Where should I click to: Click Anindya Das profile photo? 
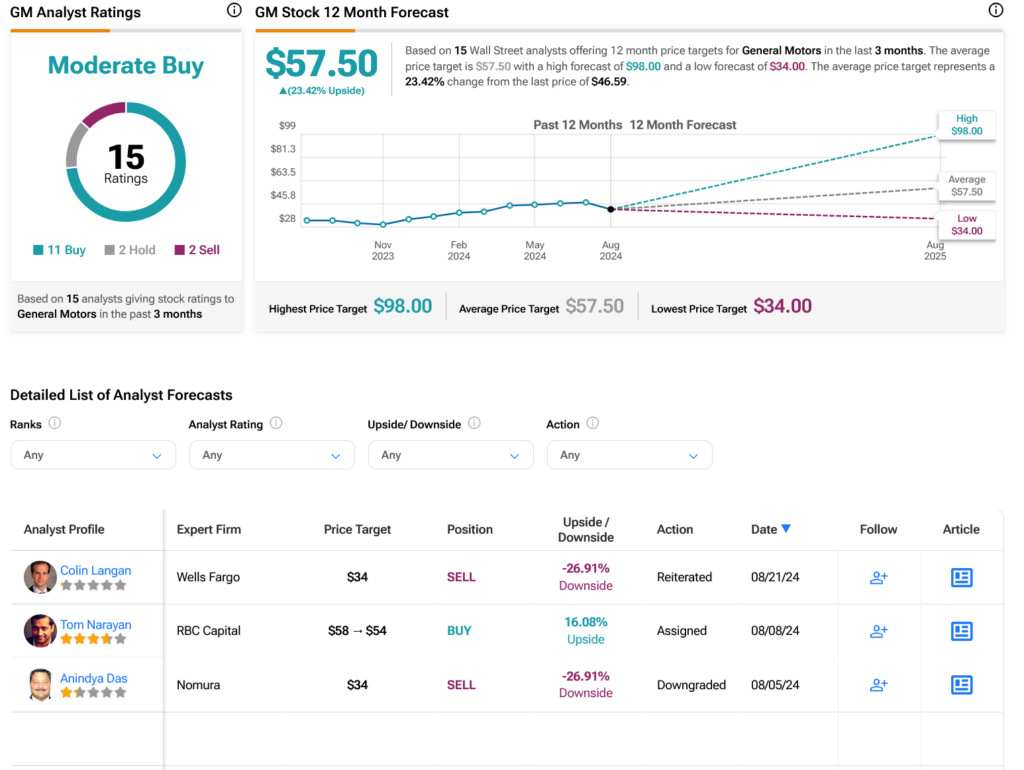(40, 685)
